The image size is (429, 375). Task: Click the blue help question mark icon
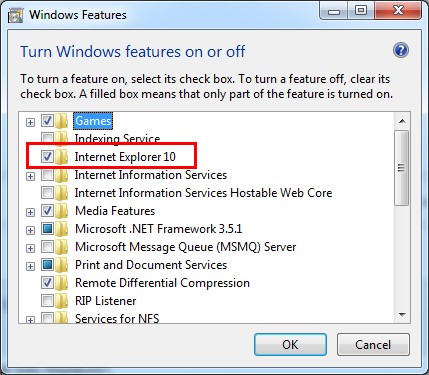(400, 51)
